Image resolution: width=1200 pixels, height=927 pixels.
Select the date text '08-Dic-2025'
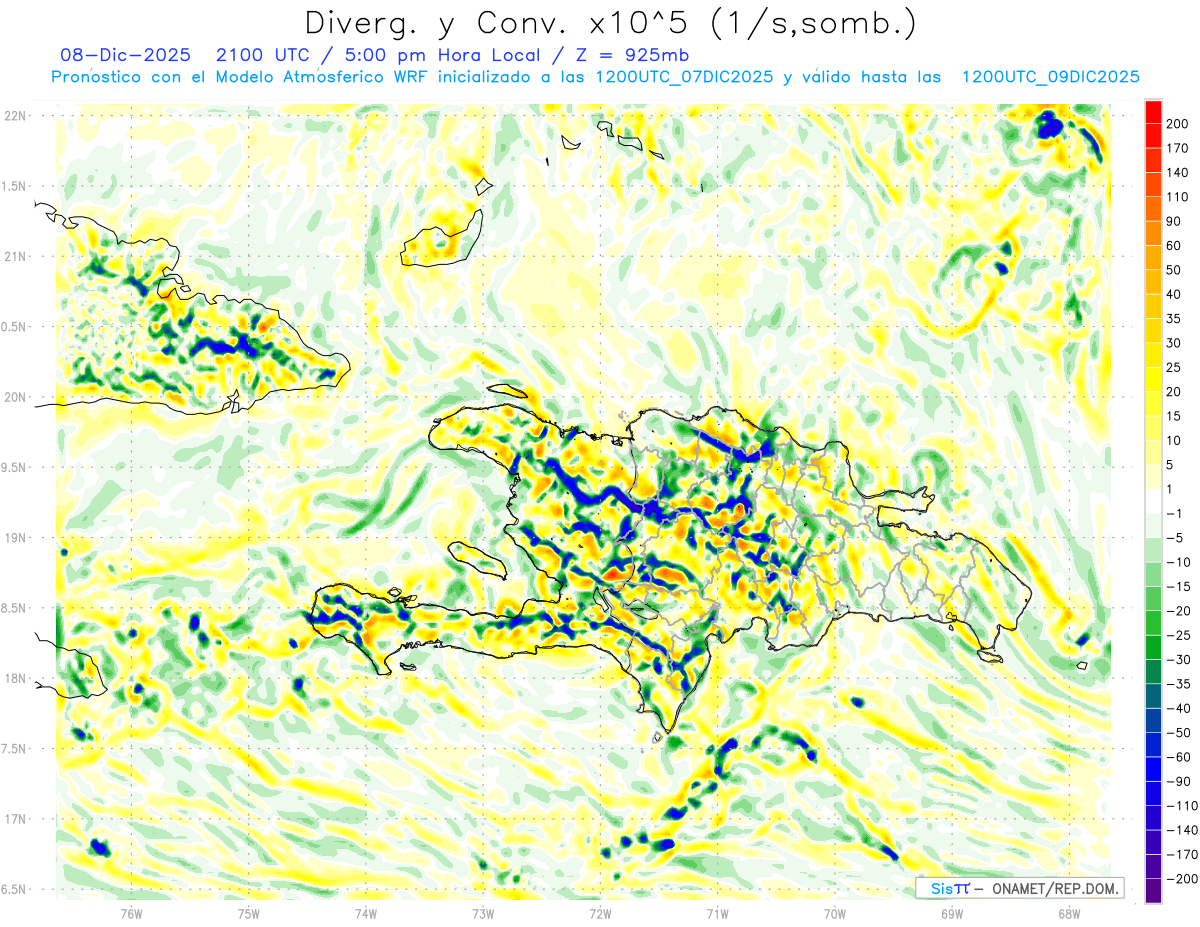(x=125, y=54)
